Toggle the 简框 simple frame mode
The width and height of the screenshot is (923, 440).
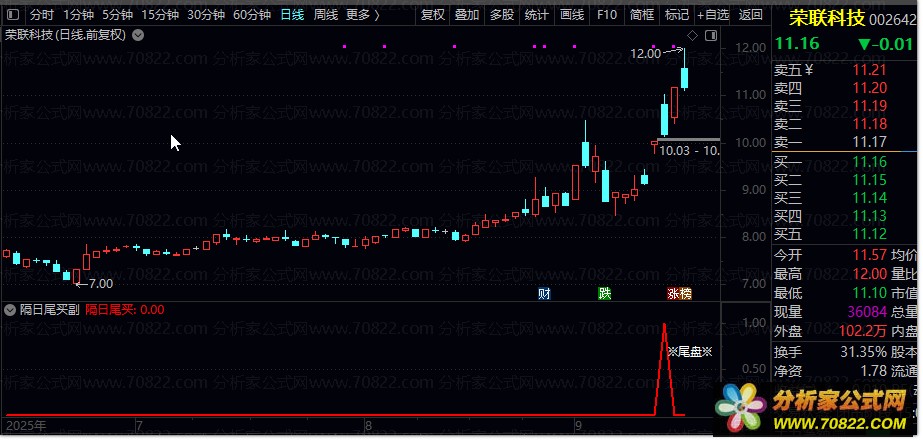(x=642, y=15)
